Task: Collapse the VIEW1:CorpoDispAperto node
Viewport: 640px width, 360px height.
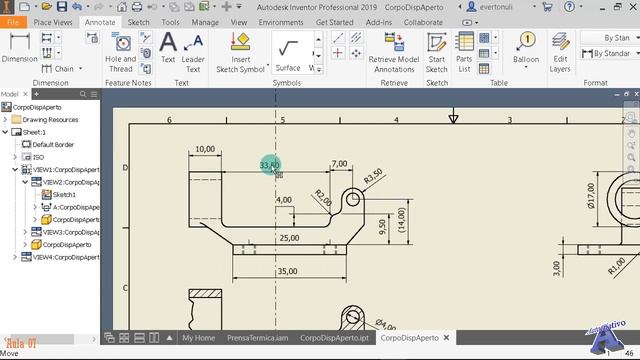Action: [x=15, y=169]
